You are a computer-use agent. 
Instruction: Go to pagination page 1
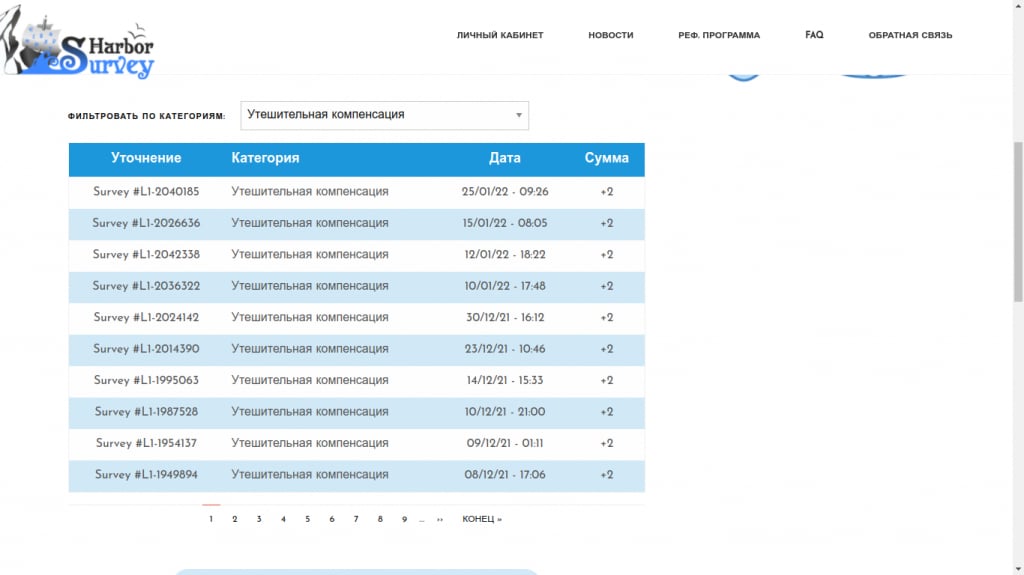click(211, 519)
